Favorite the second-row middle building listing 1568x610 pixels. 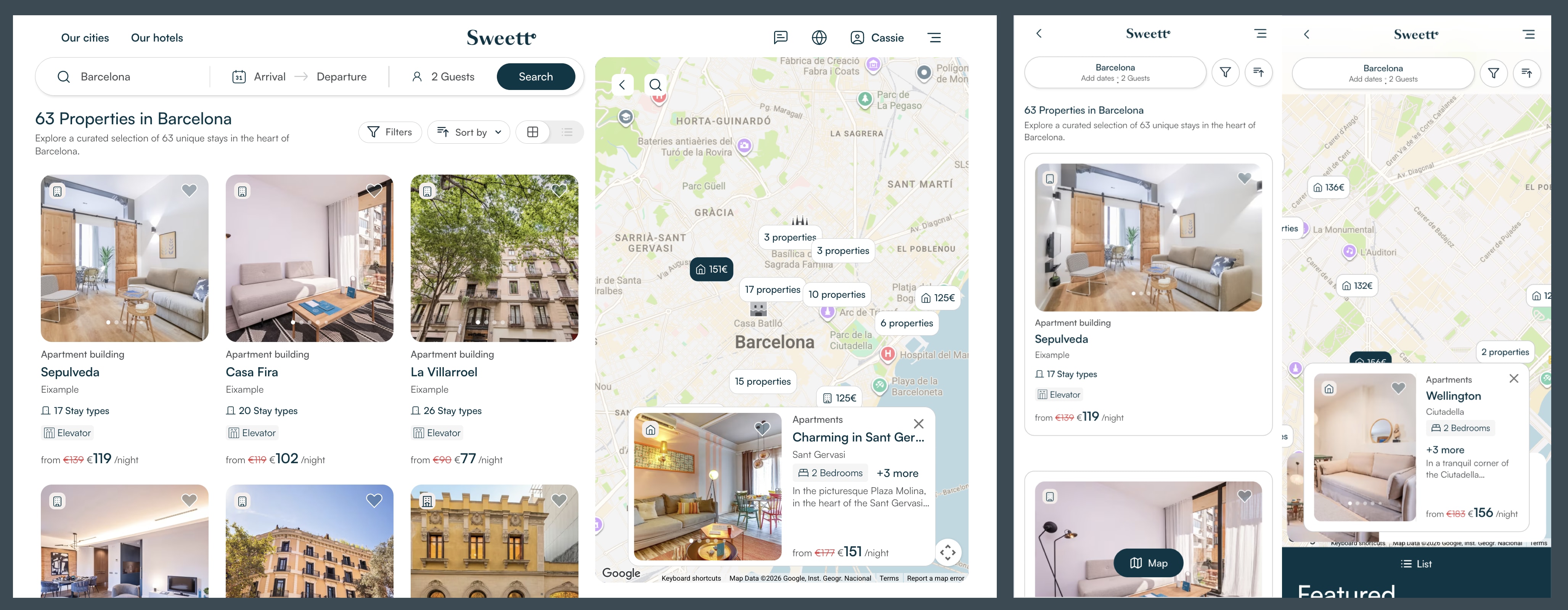coord(374,501)
